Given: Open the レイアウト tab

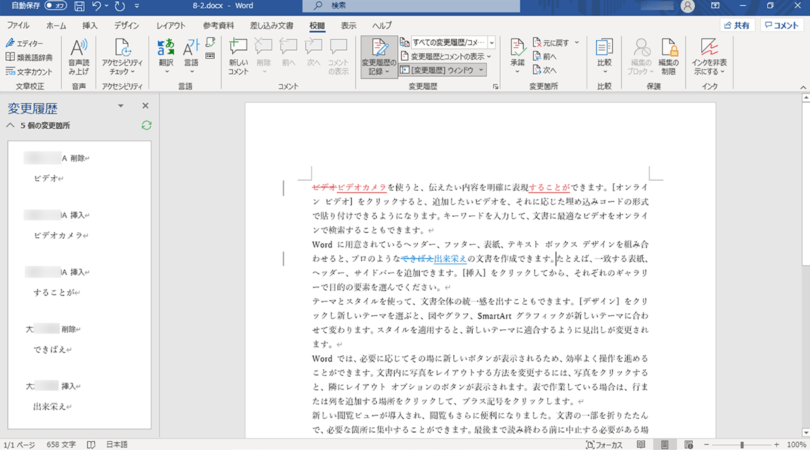Looking at the screenshot, I should 171,25.
